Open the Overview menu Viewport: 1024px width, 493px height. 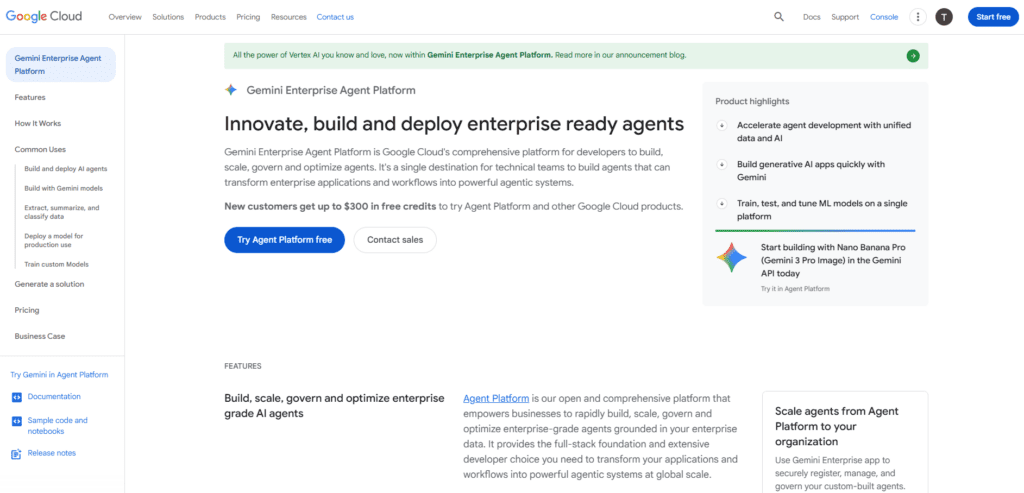point(125,17)
